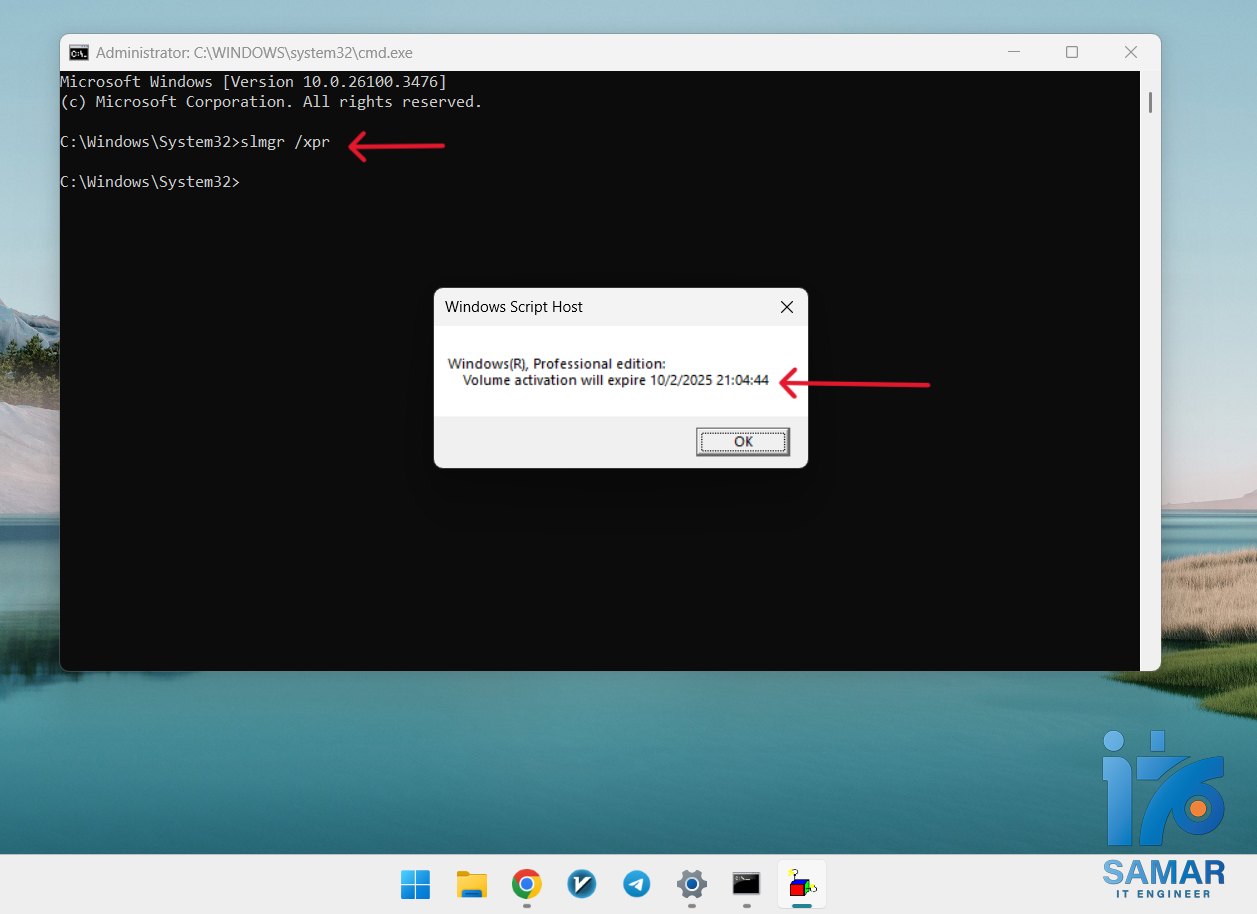This screenshot has width=1257, height=914.
Task: Close the Administrator cmd.exe window
Action: [x=1131, y=52]
